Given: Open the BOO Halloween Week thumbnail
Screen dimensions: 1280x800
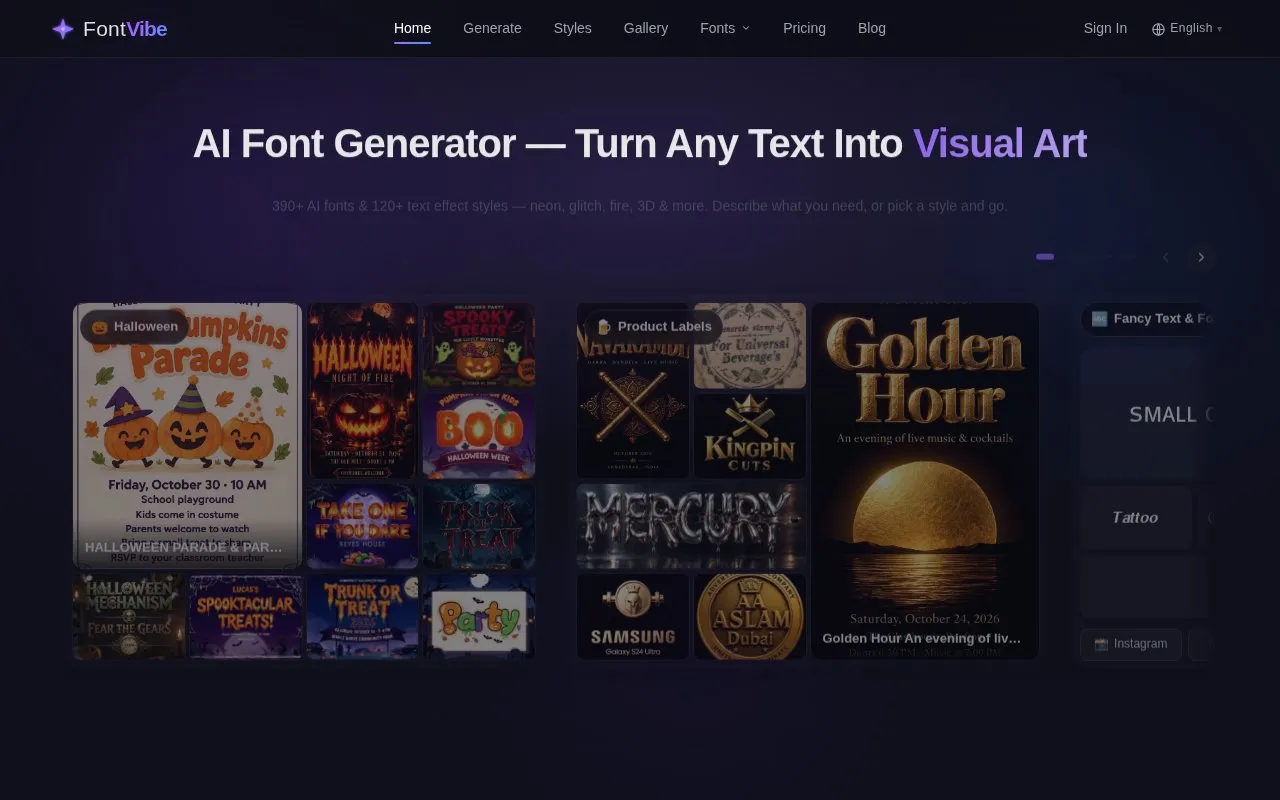Looking at the screenshot, I should (479, 435).
